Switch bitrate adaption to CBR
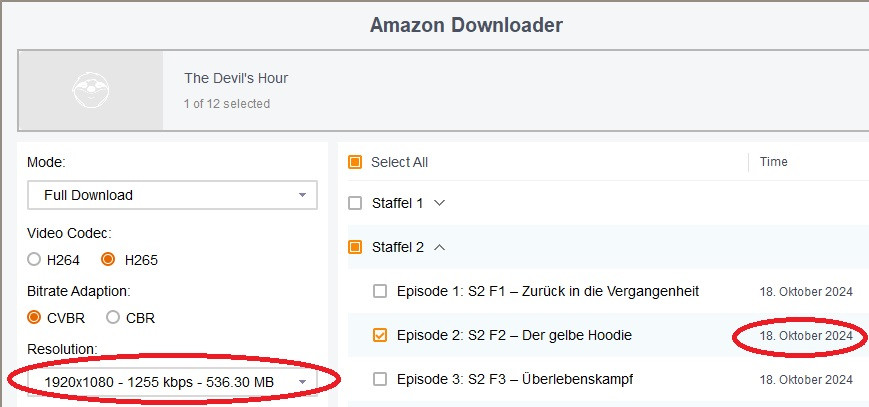 113,318
